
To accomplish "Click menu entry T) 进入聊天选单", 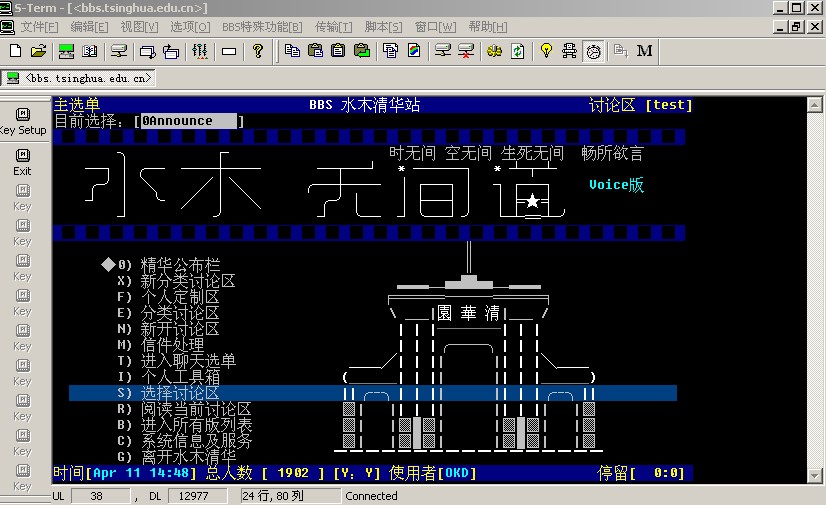I will coord(176,361).
